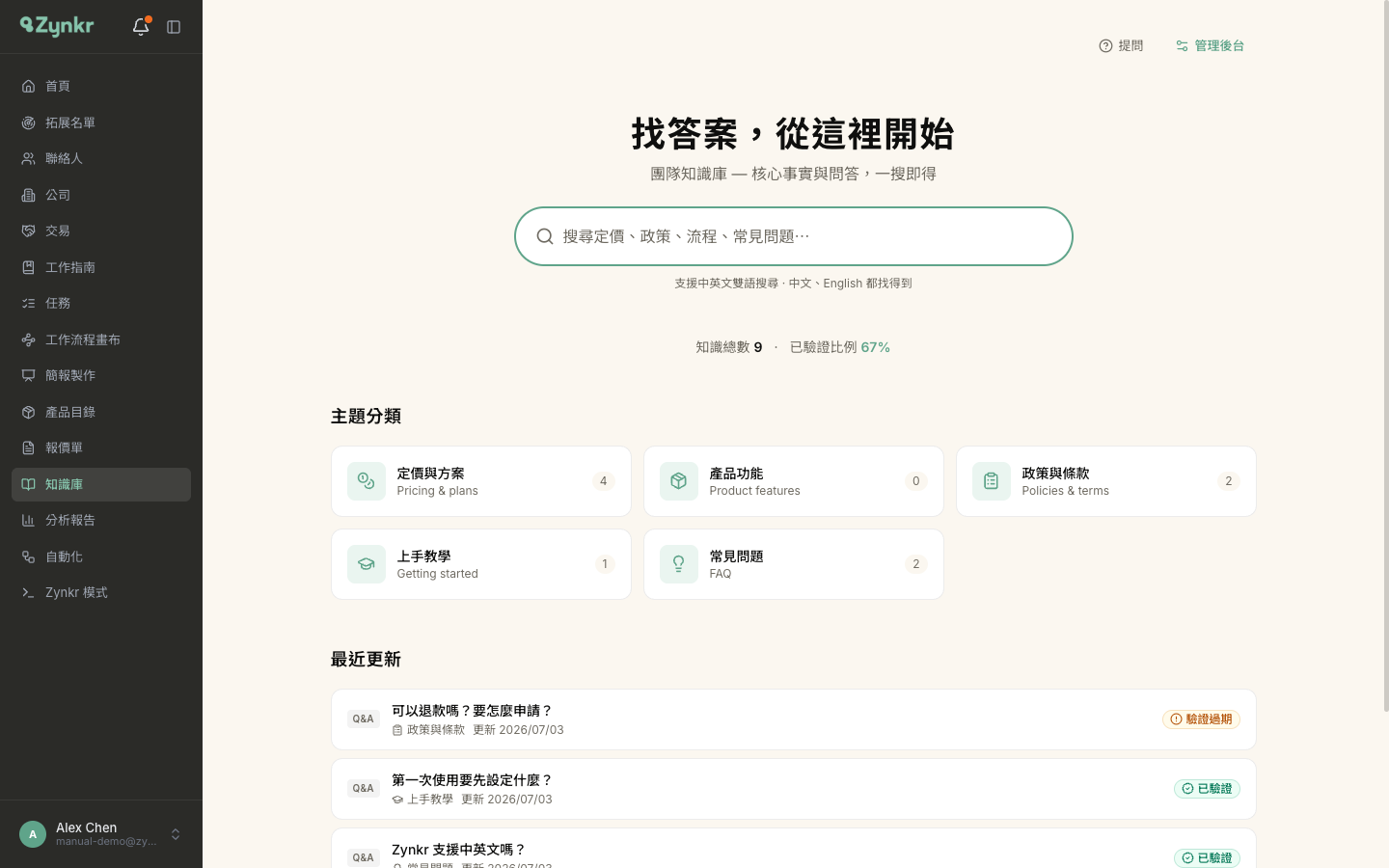Screen dimensions: 1389x868
Task: Click the 驗證過期 status badge
Action: click(1201, 719)
